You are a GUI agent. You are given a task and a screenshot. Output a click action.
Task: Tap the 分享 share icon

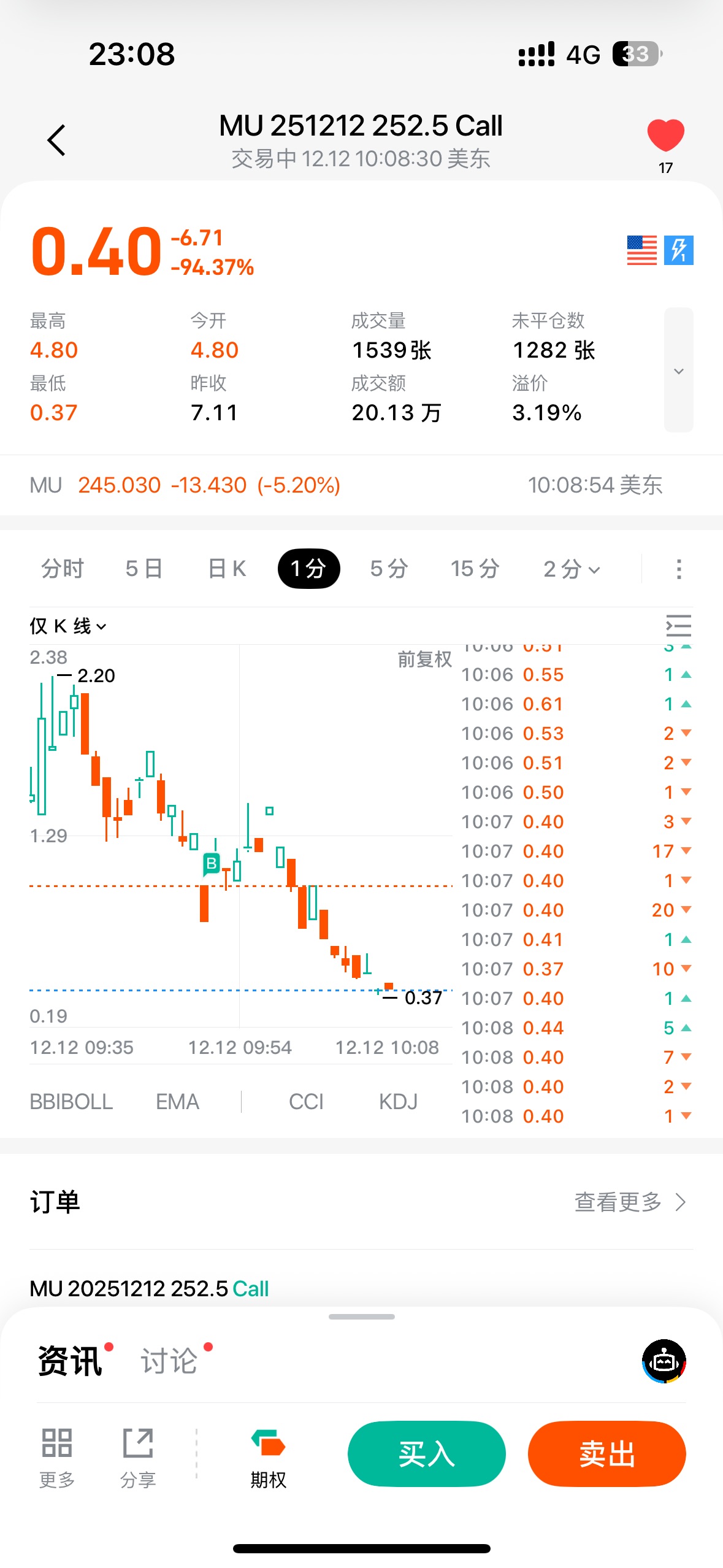[138, 1454]
